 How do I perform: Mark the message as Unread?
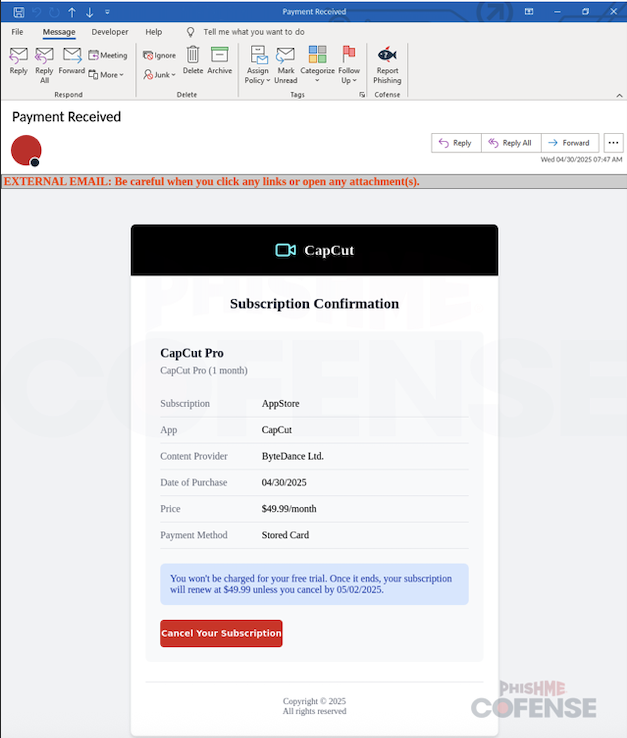click(x=286, y=65)
